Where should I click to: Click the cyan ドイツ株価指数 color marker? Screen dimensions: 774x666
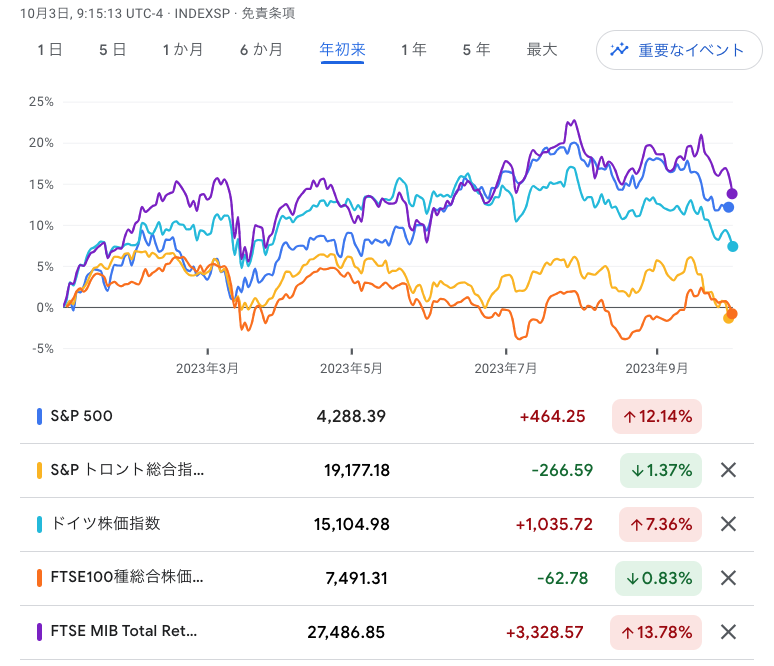pyautogui.click(x=39, y=524)
